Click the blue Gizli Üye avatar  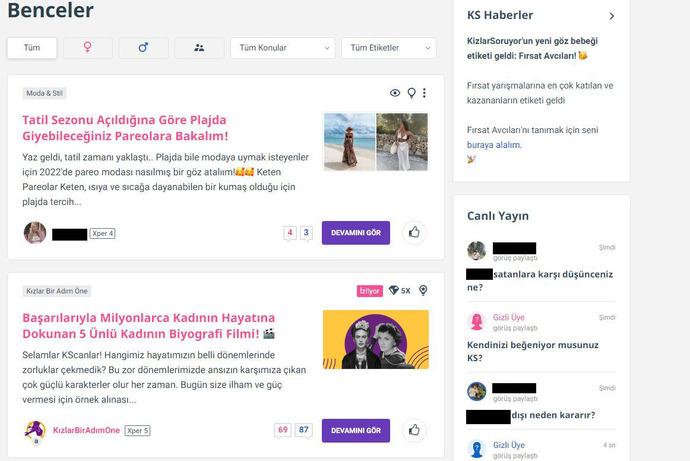tap(477, 449)
